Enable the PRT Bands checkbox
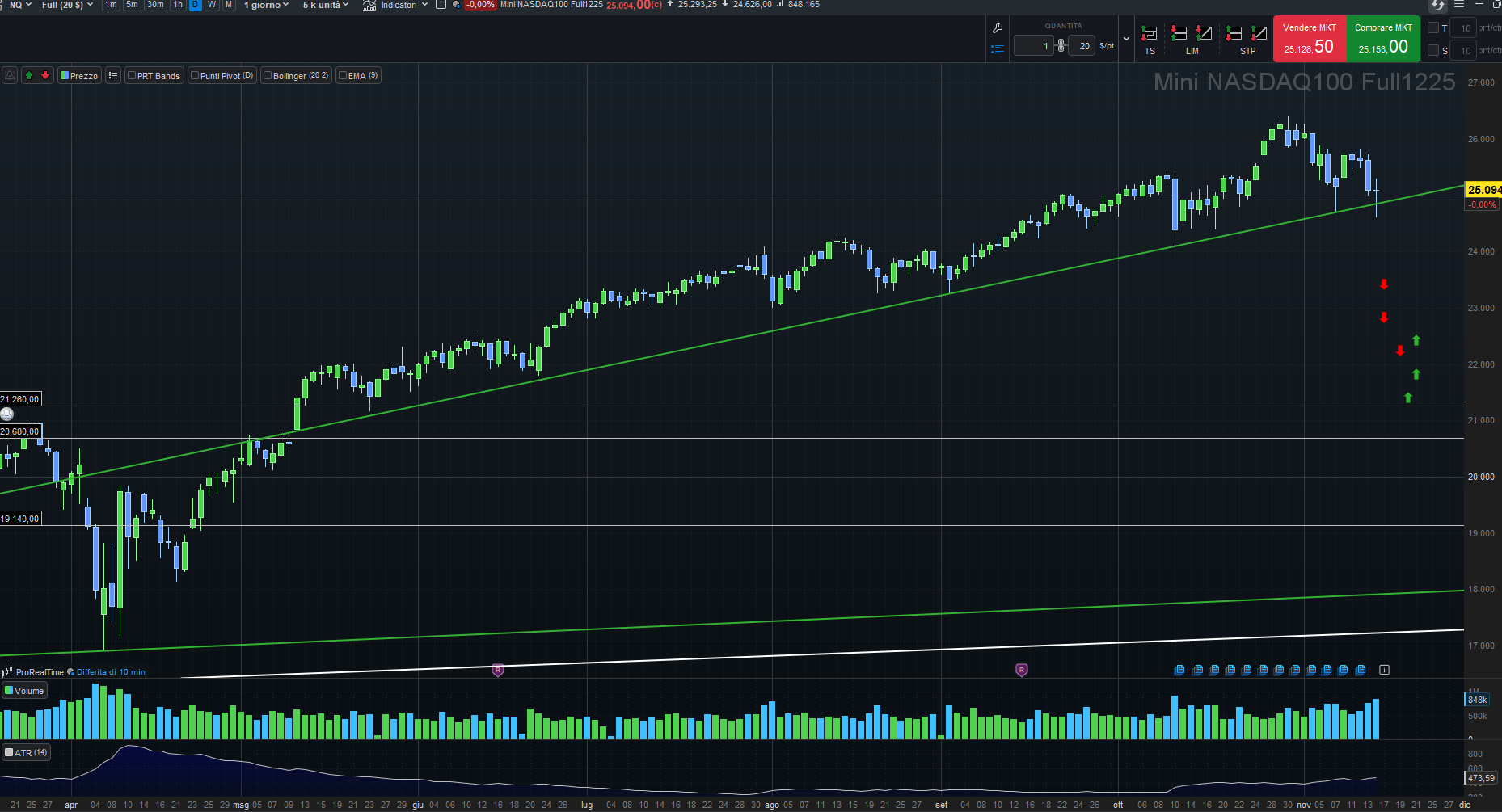This screenshot has width=1502, height=812. coord(132,76)
